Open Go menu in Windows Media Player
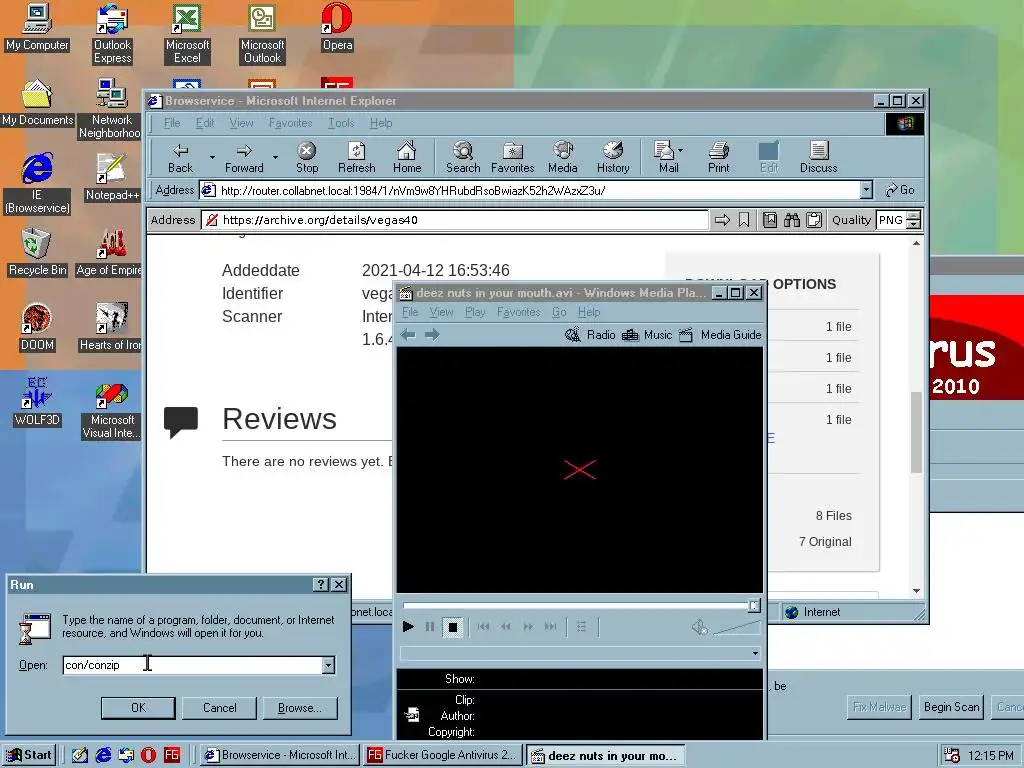The image size is (1024, 768). click(x=559, y=312)
